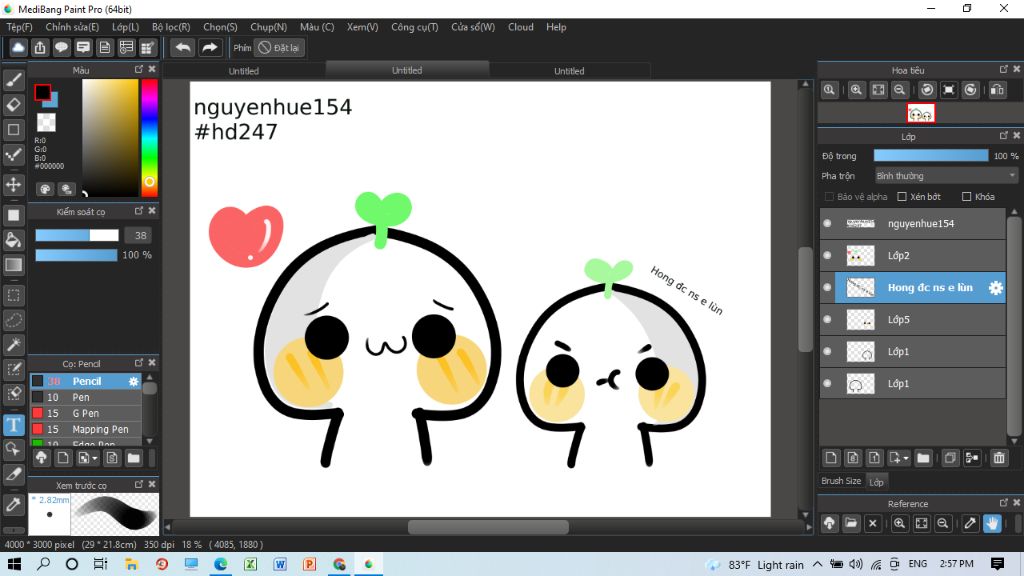Toggle the Xén bớt checkbox
The width and height of the screenshot is (1024, 576).
point(902,197)
